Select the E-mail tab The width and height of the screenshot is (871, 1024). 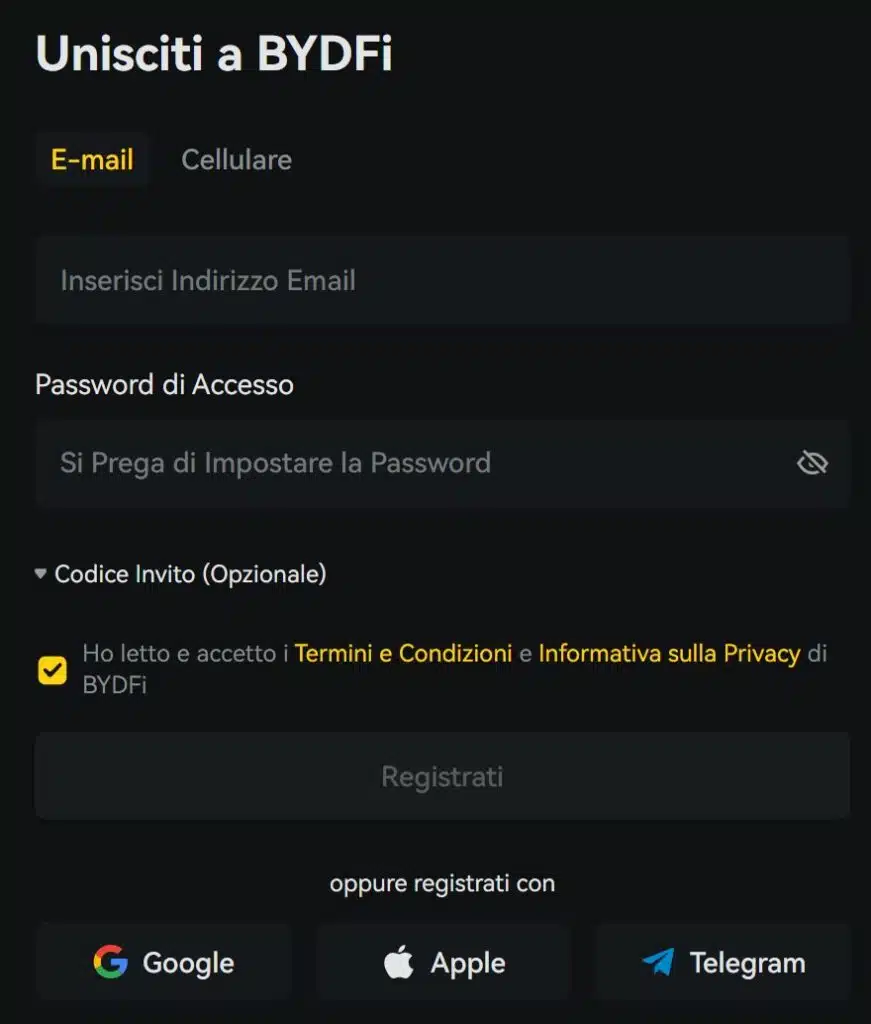tap(92, 159)
